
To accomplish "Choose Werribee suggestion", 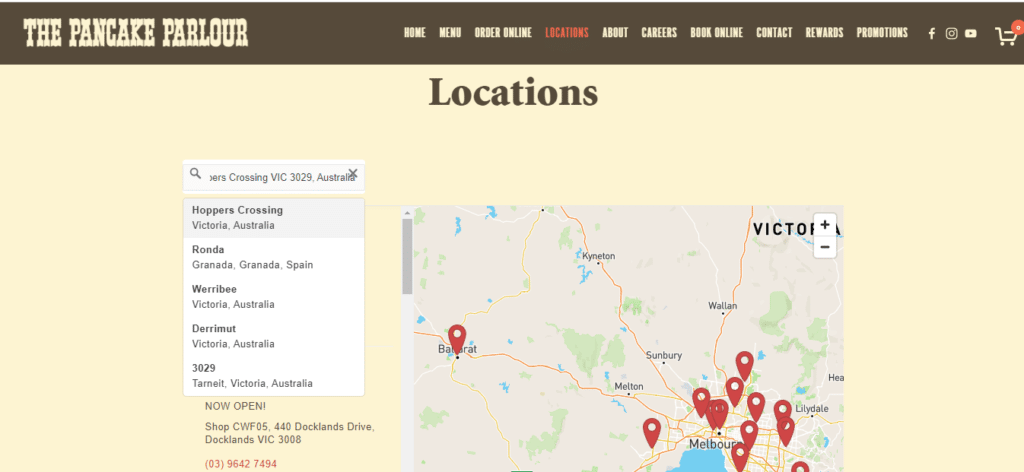I will 274,296.
